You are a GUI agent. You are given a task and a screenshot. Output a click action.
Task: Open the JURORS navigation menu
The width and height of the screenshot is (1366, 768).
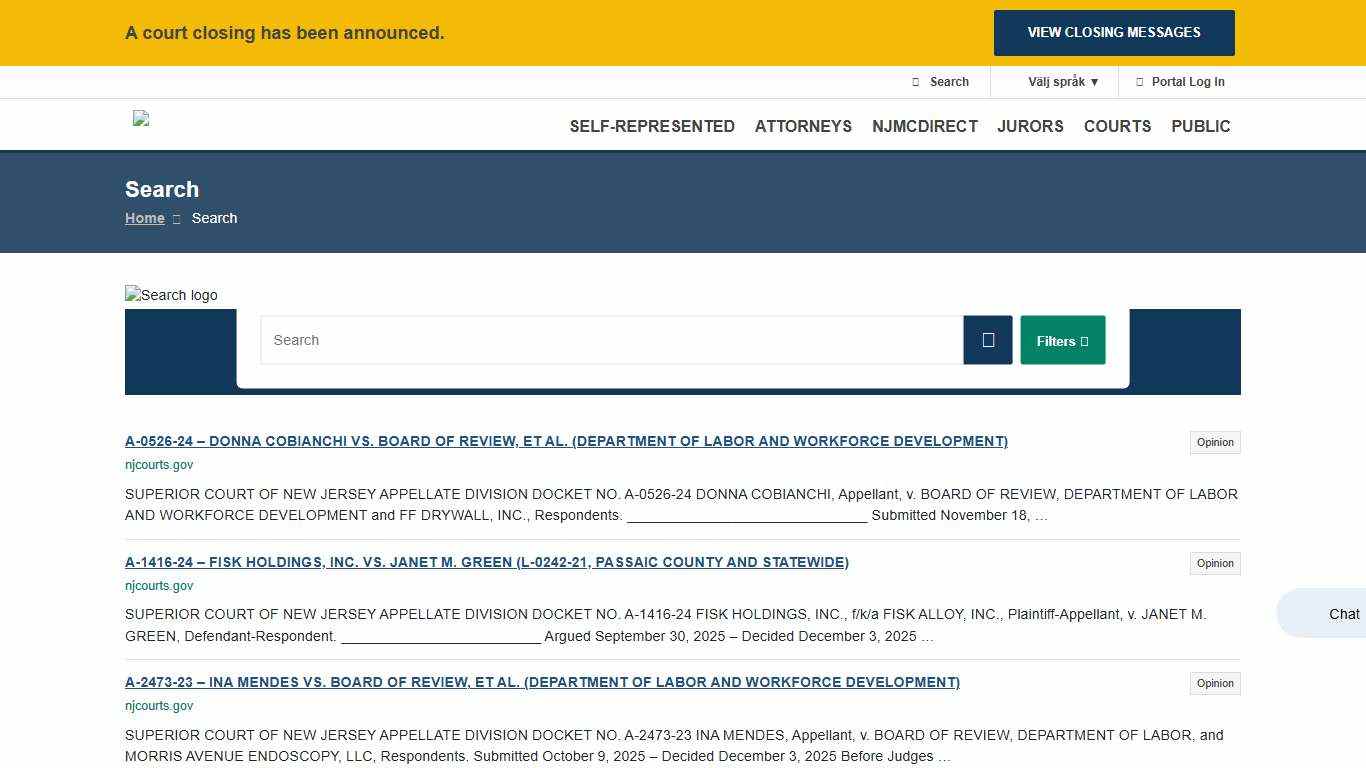[x=1030, y=126]
